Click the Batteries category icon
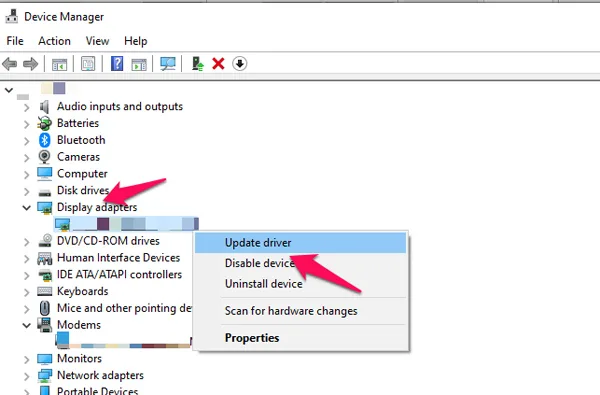The image size is (600, 395). [44, 123]
